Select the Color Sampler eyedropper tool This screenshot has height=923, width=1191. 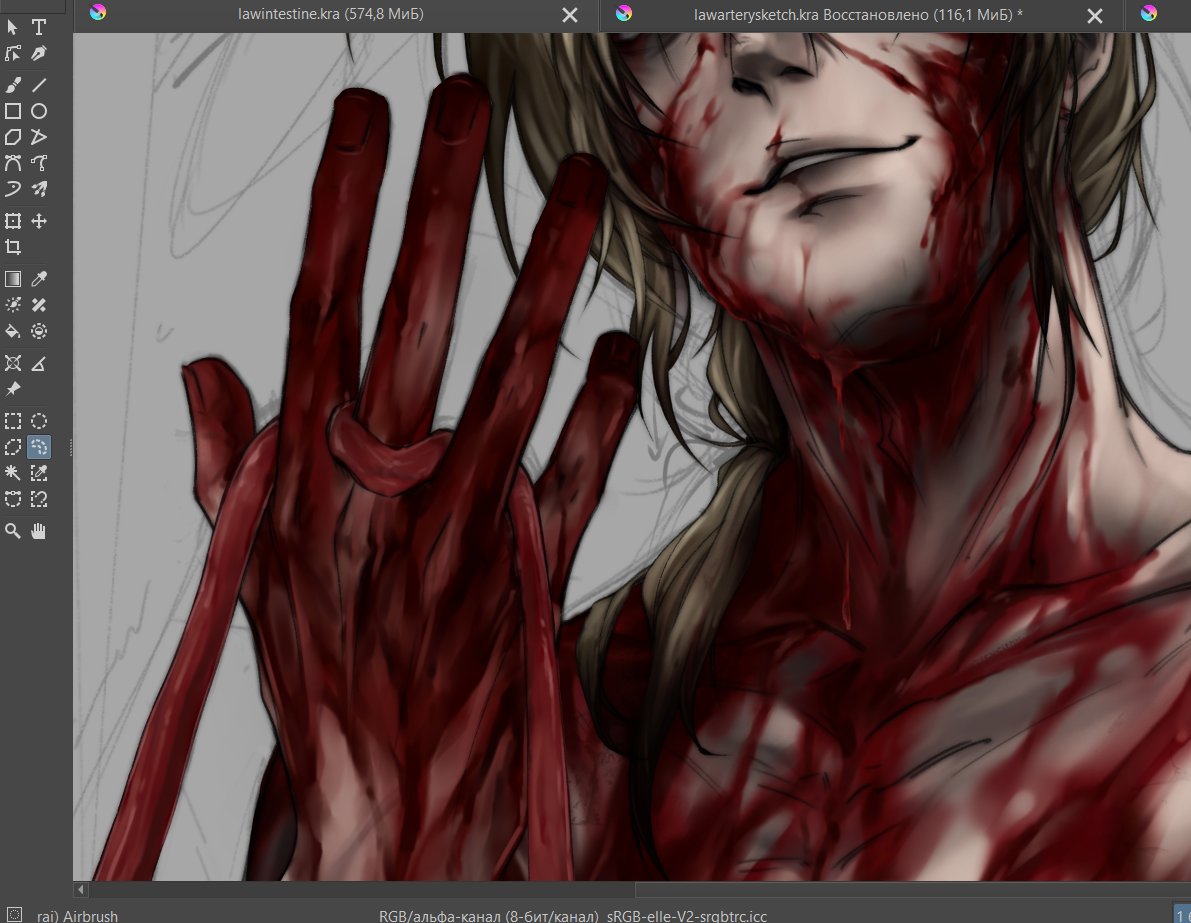click(39, 279)
